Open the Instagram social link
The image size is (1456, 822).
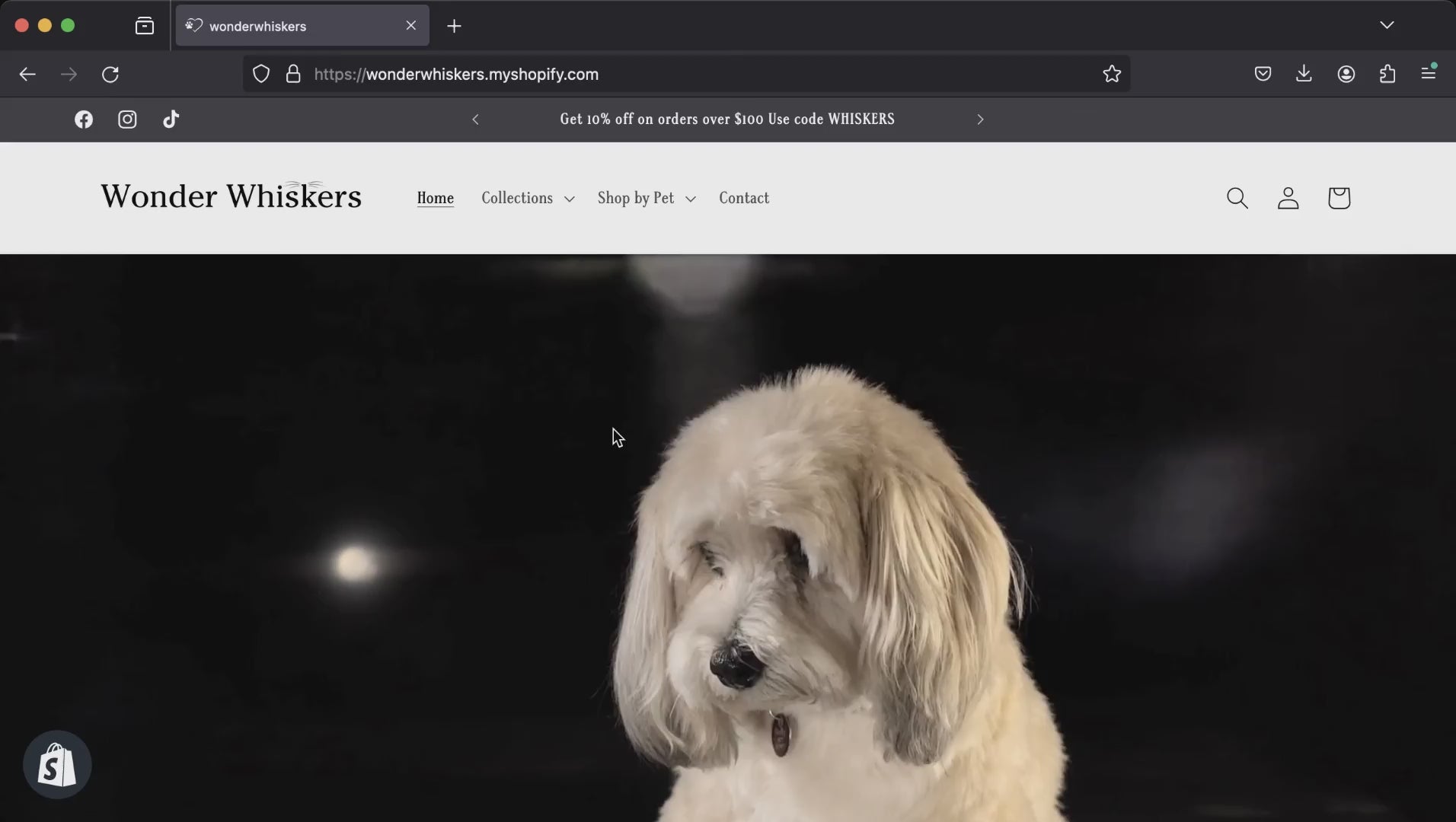click(127, 119)
